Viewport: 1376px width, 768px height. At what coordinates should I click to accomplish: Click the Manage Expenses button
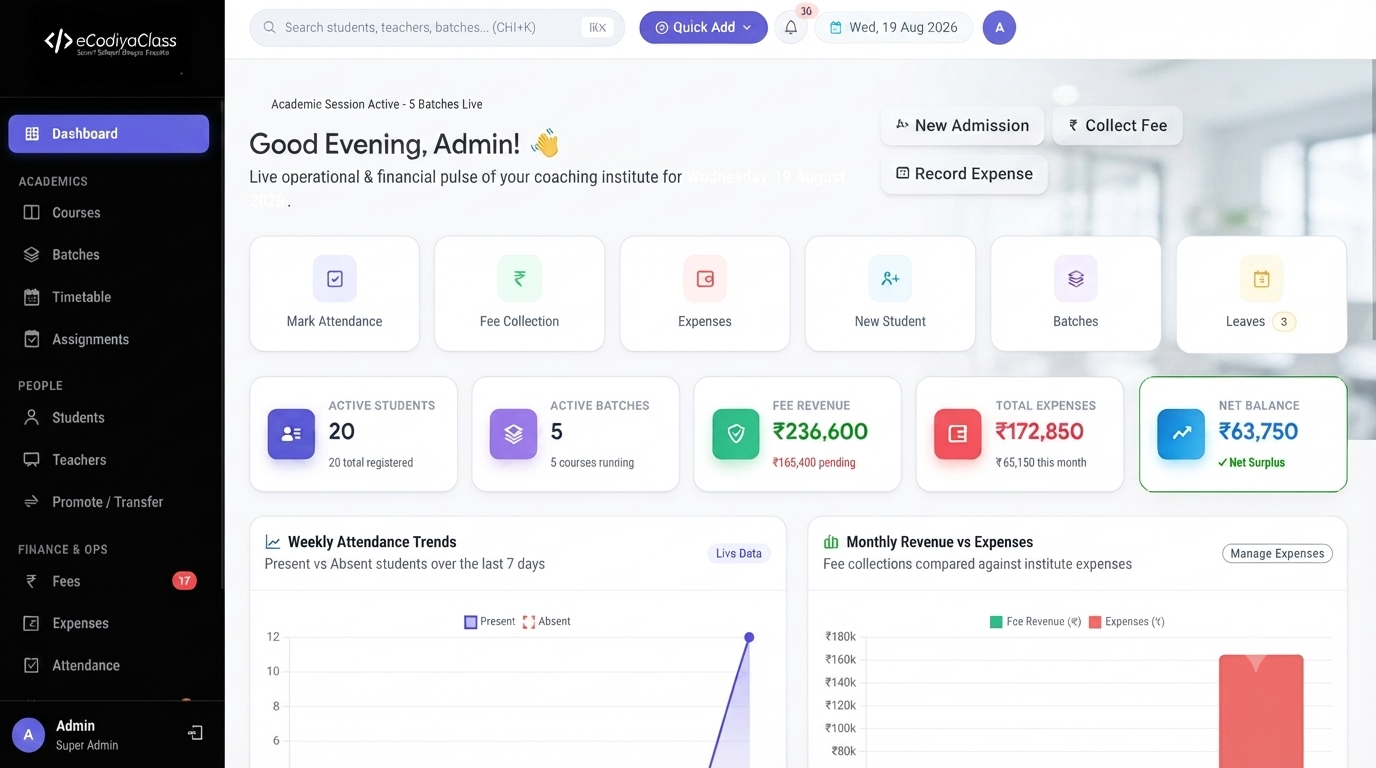pyautogui.click(x=1277, y=554)
